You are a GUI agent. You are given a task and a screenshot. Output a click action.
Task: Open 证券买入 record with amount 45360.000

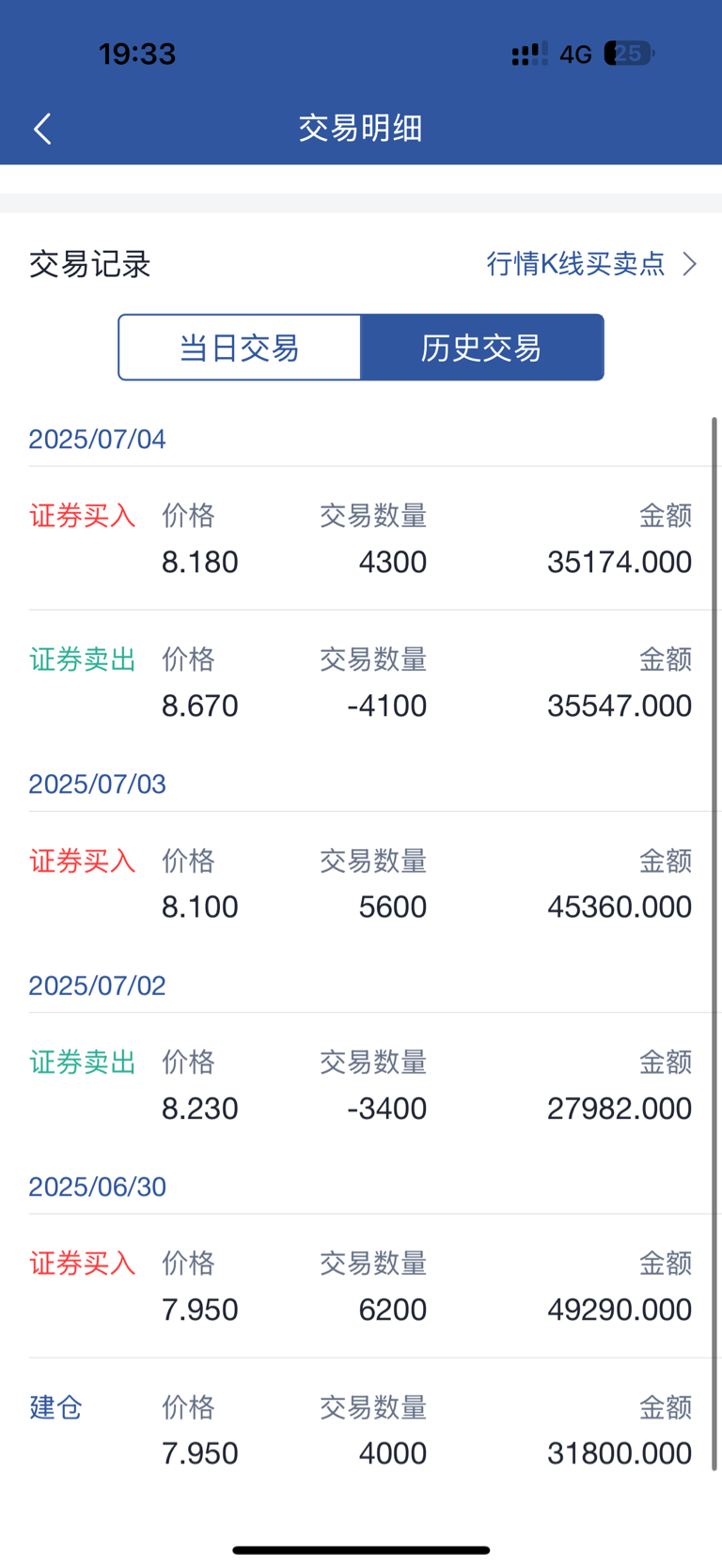[x=361, y=883]
